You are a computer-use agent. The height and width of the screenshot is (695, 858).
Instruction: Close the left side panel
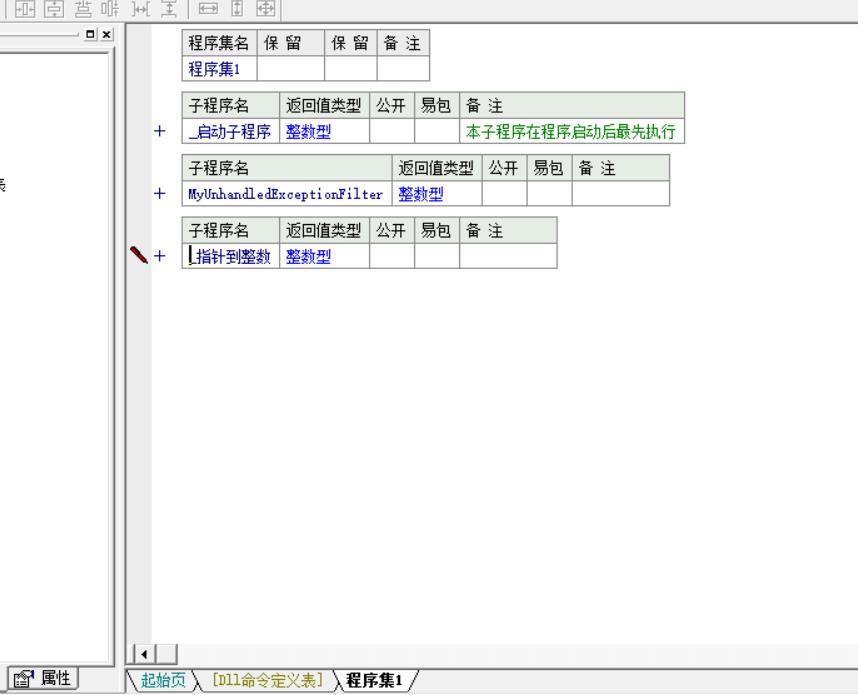[x=107, y=34]
